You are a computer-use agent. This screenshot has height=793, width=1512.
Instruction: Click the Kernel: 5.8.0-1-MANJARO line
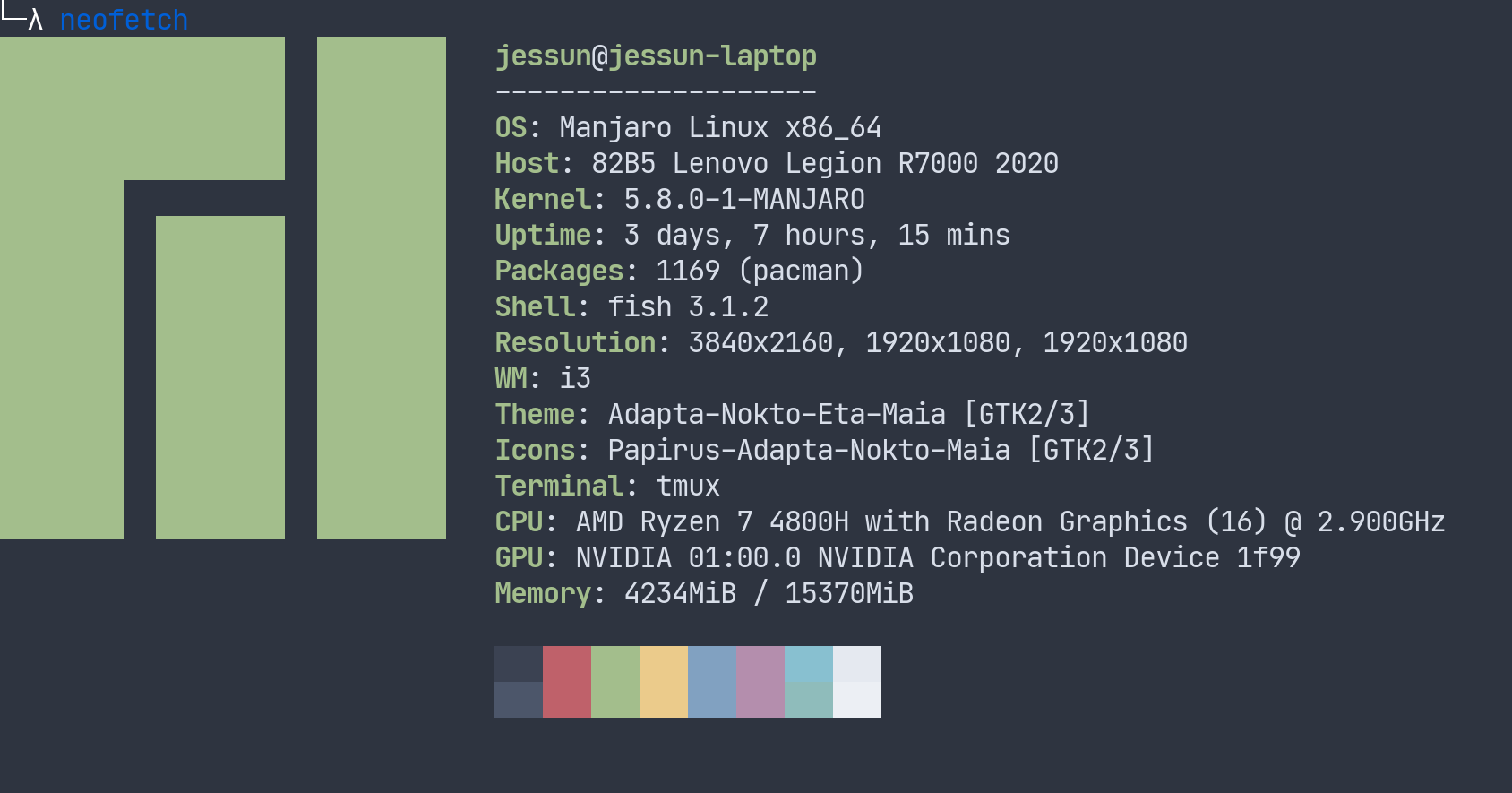coord(680,199)
